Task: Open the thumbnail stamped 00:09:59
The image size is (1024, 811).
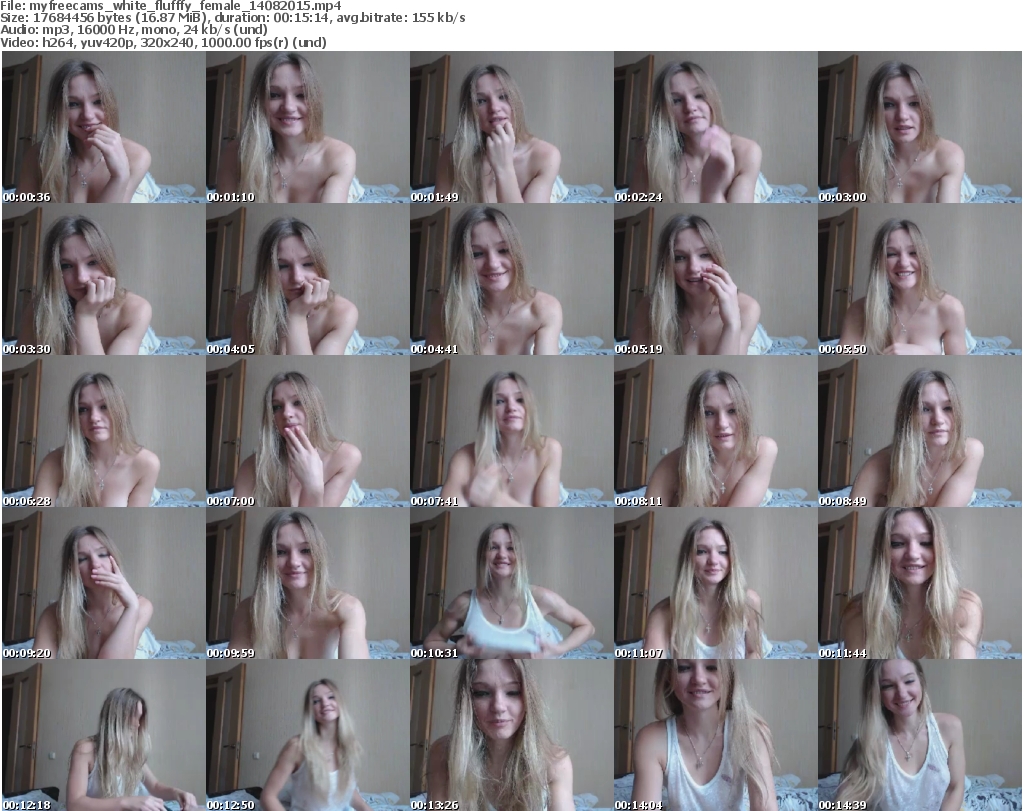Action: [308, 584]
